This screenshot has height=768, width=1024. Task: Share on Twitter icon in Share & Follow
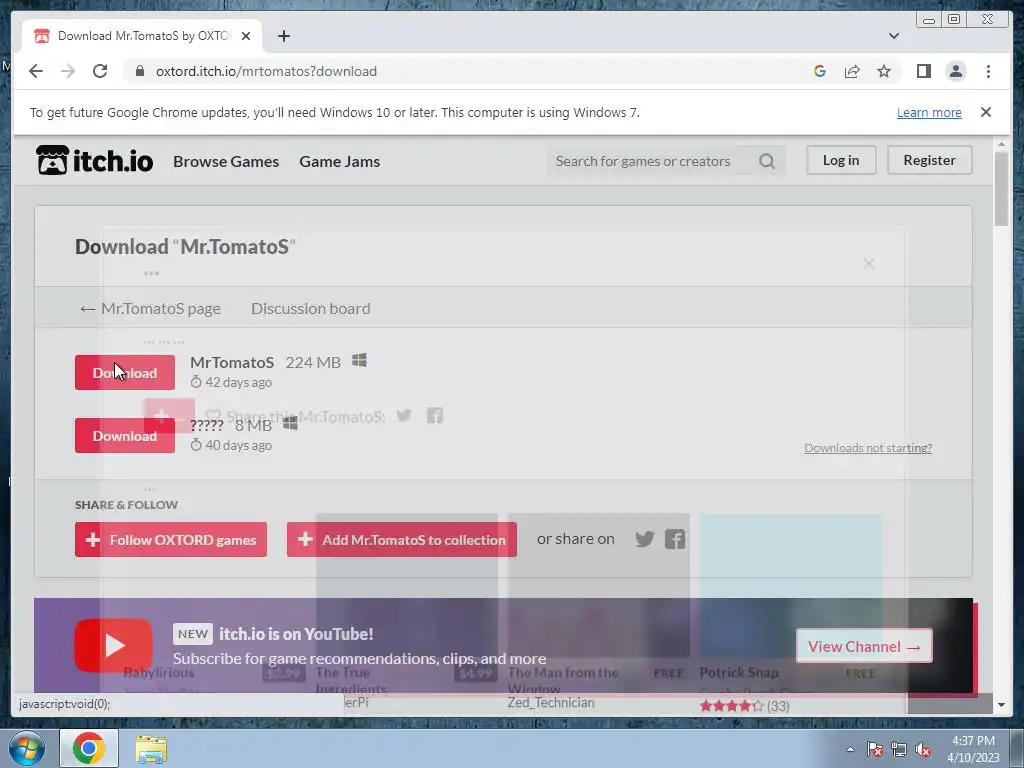pos(645,539)
